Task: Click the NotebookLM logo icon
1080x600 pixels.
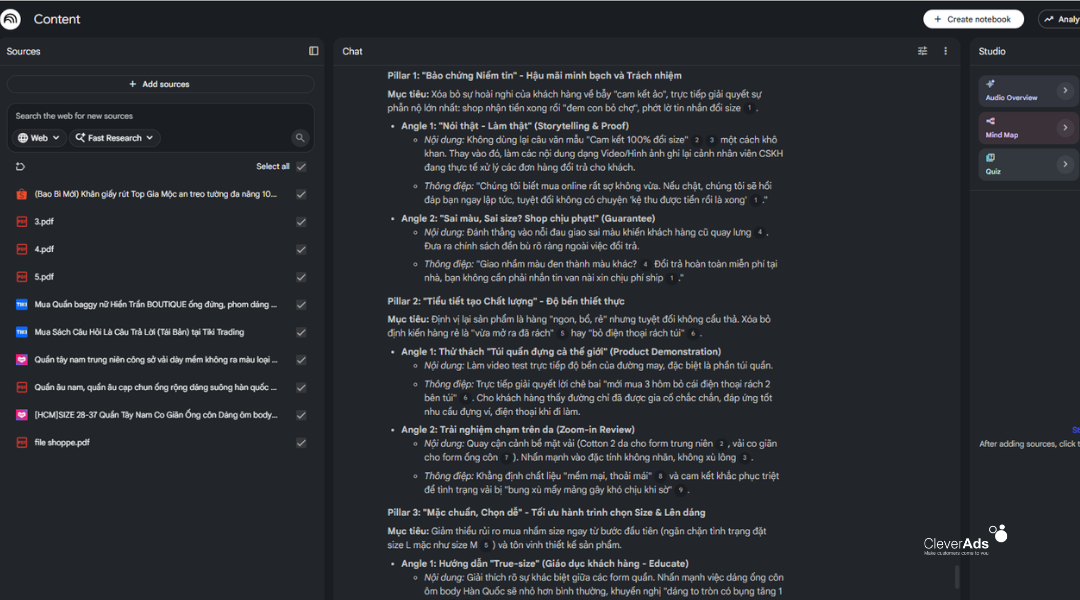Action: 10,19
